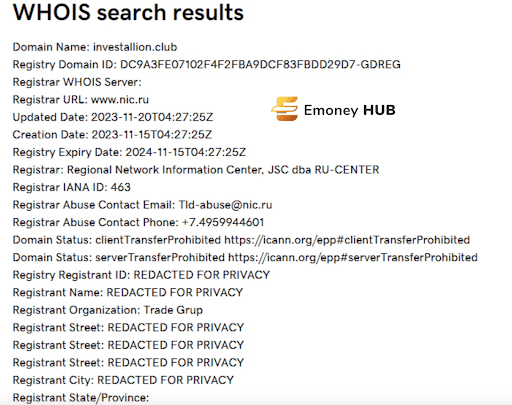Open the icann.org serverTransferProhibited link
This screenshot has width=512, height=405.
click(x=353, y=258)
